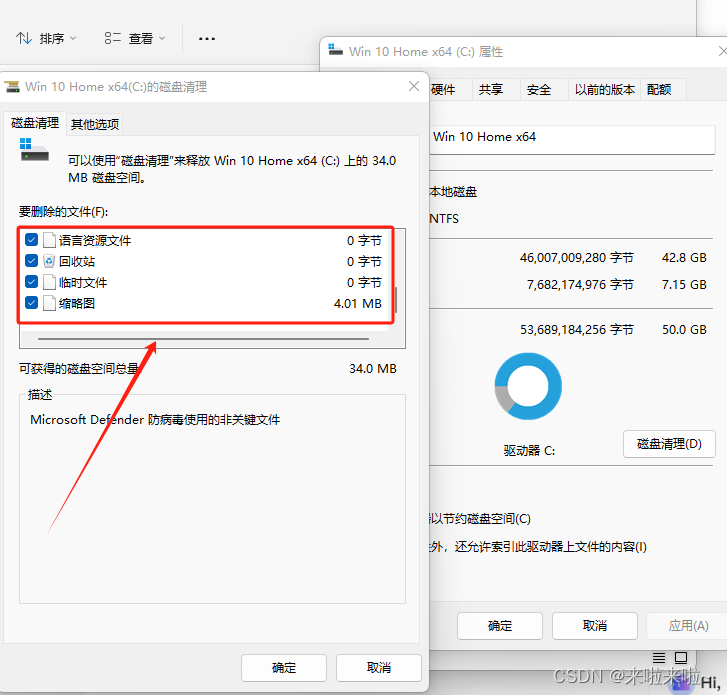Expand the 查看 dropdown chevron
The width and height of the screenshot is (727, 695).
(162, 38)
